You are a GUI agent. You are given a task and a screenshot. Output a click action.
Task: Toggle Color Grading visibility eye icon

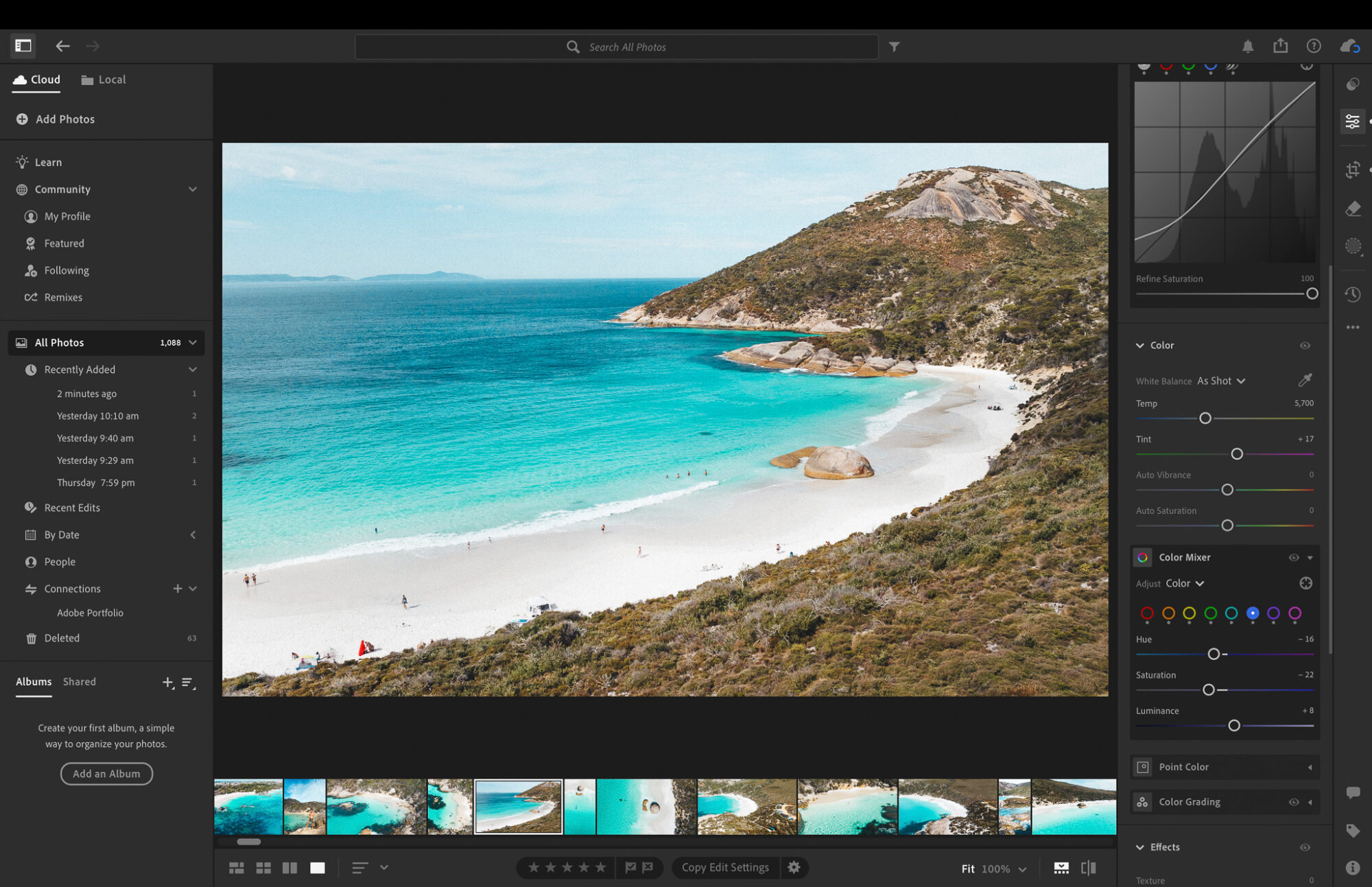(1293, 801)
